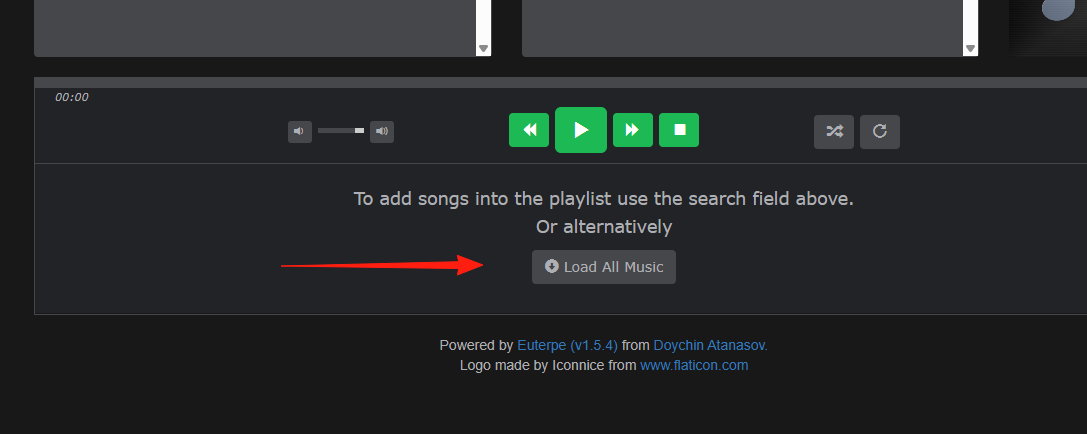Skip back with the rewind button
This screenshot has height=434, width=1087.
pyautogui.click(x=529, y=130)
